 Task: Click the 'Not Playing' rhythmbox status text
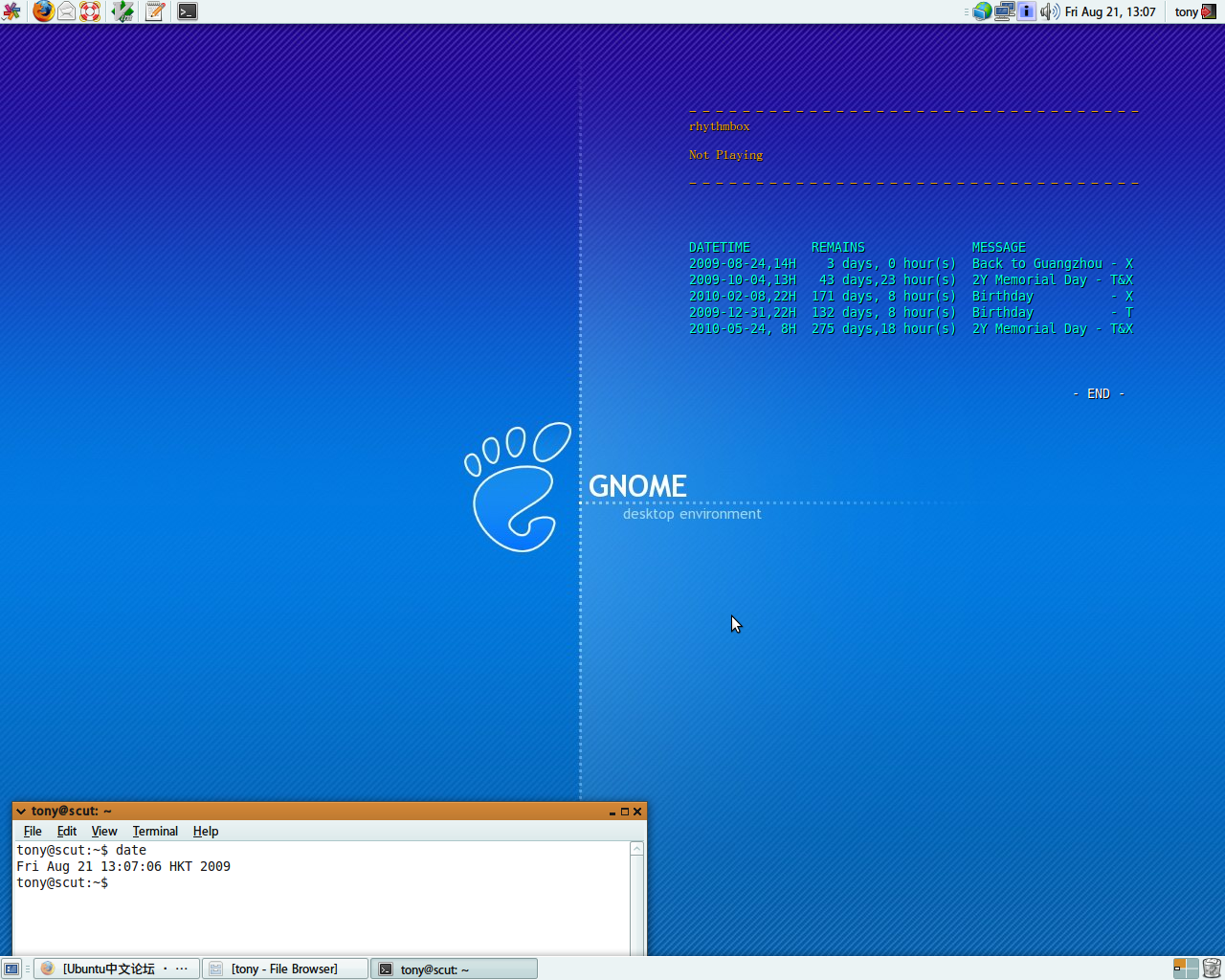click(726, 155)
